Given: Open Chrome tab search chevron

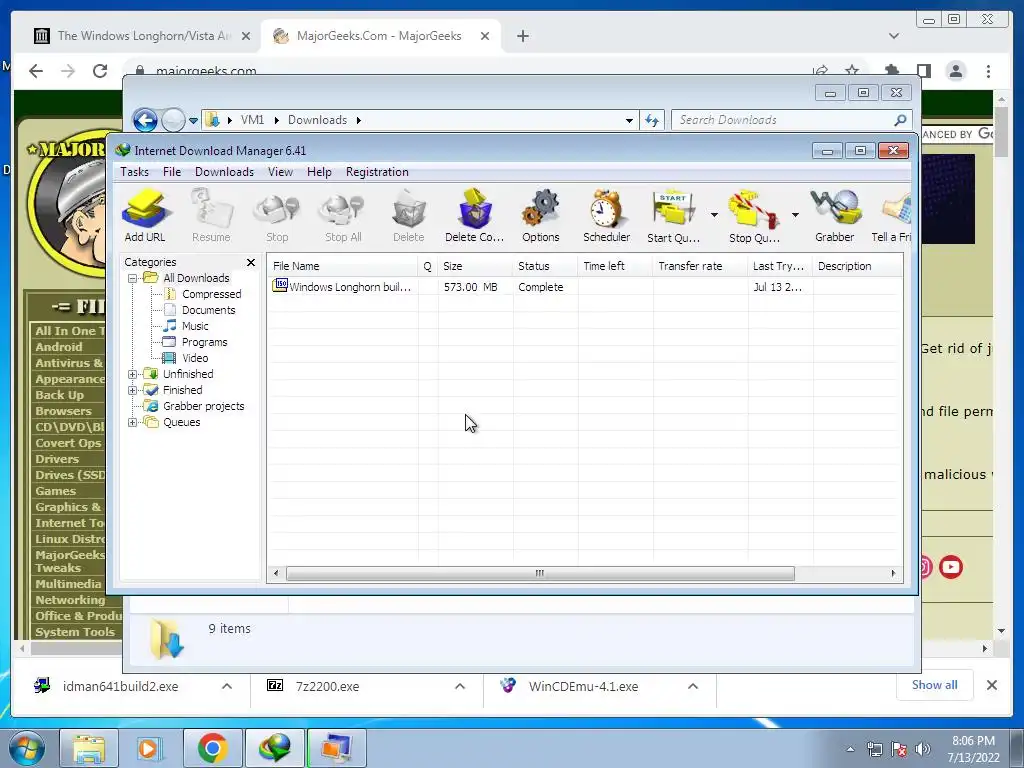Looking at the screenshot, I should click(x=893, y=36).
